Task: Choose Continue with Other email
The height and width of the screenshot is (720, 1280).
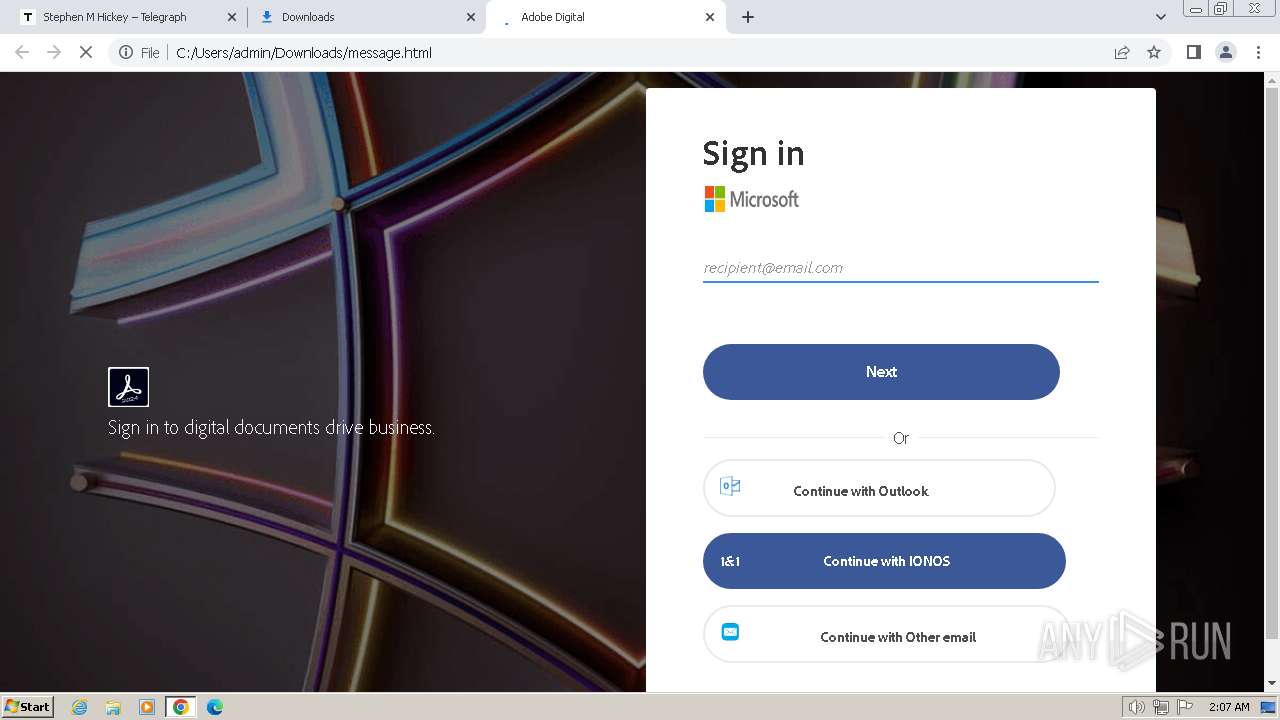Action: click(x=887, y=634)
